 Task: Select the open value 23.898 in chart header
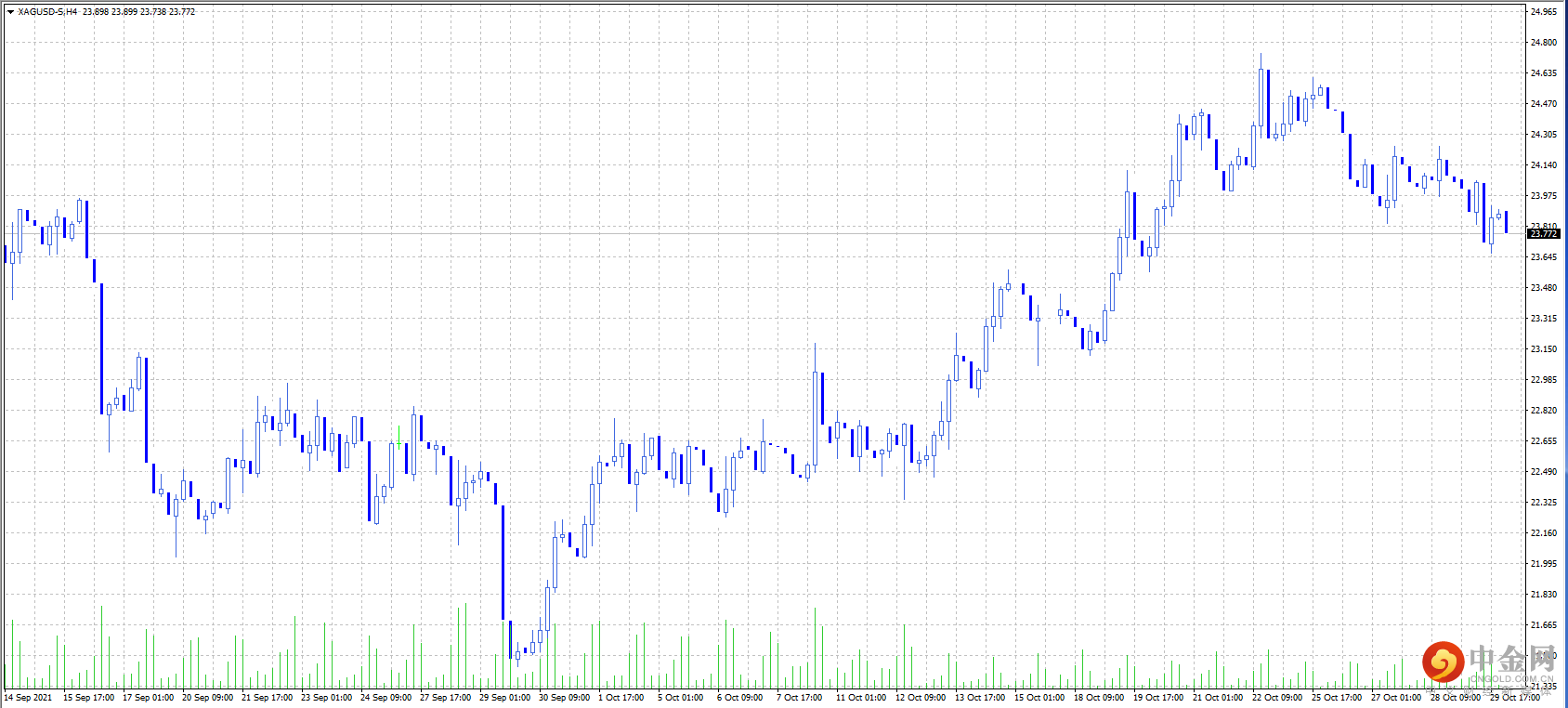[96, 12]
